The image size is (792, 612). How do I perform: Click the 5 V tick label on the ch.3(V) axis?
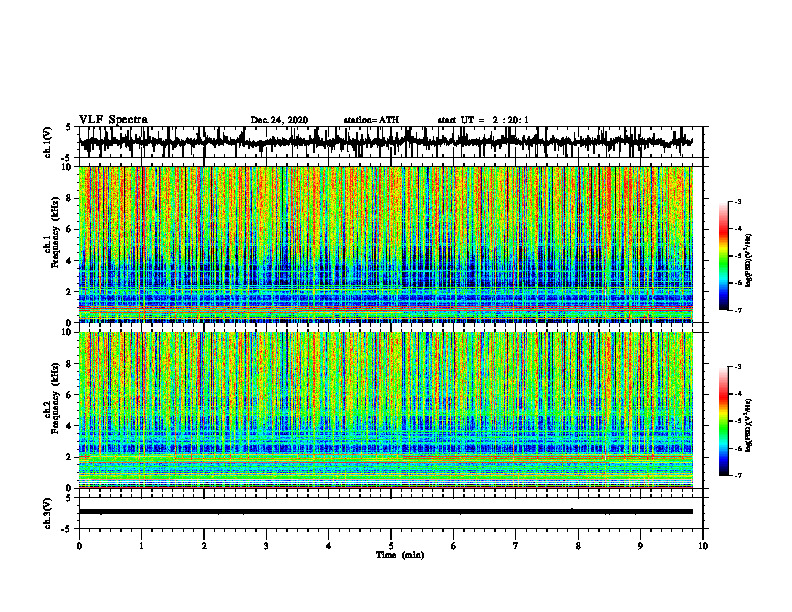(x=68, y=498)
